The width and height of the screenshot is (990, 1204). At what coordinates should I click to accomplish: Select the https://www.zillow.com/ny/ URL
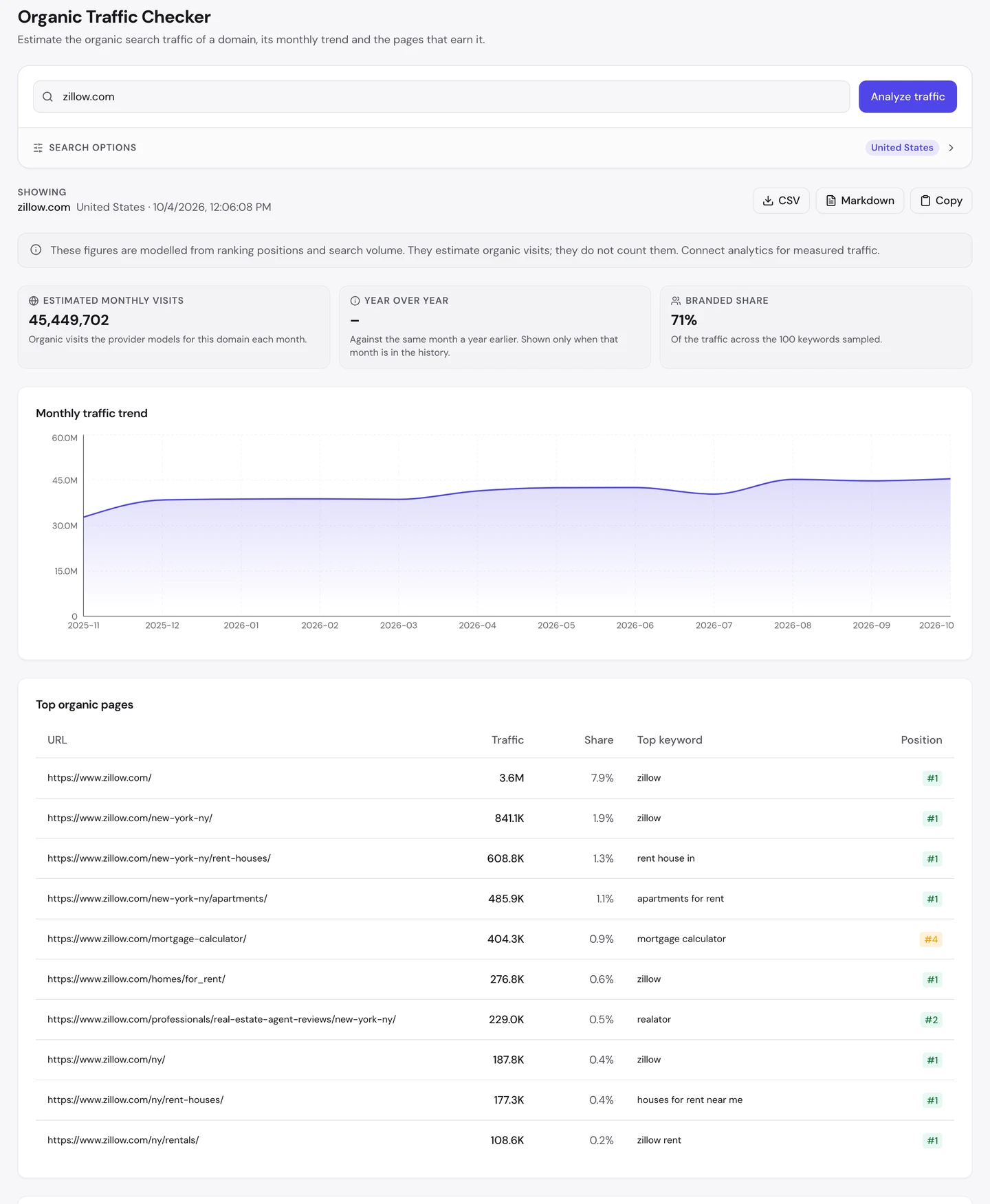107,1060
